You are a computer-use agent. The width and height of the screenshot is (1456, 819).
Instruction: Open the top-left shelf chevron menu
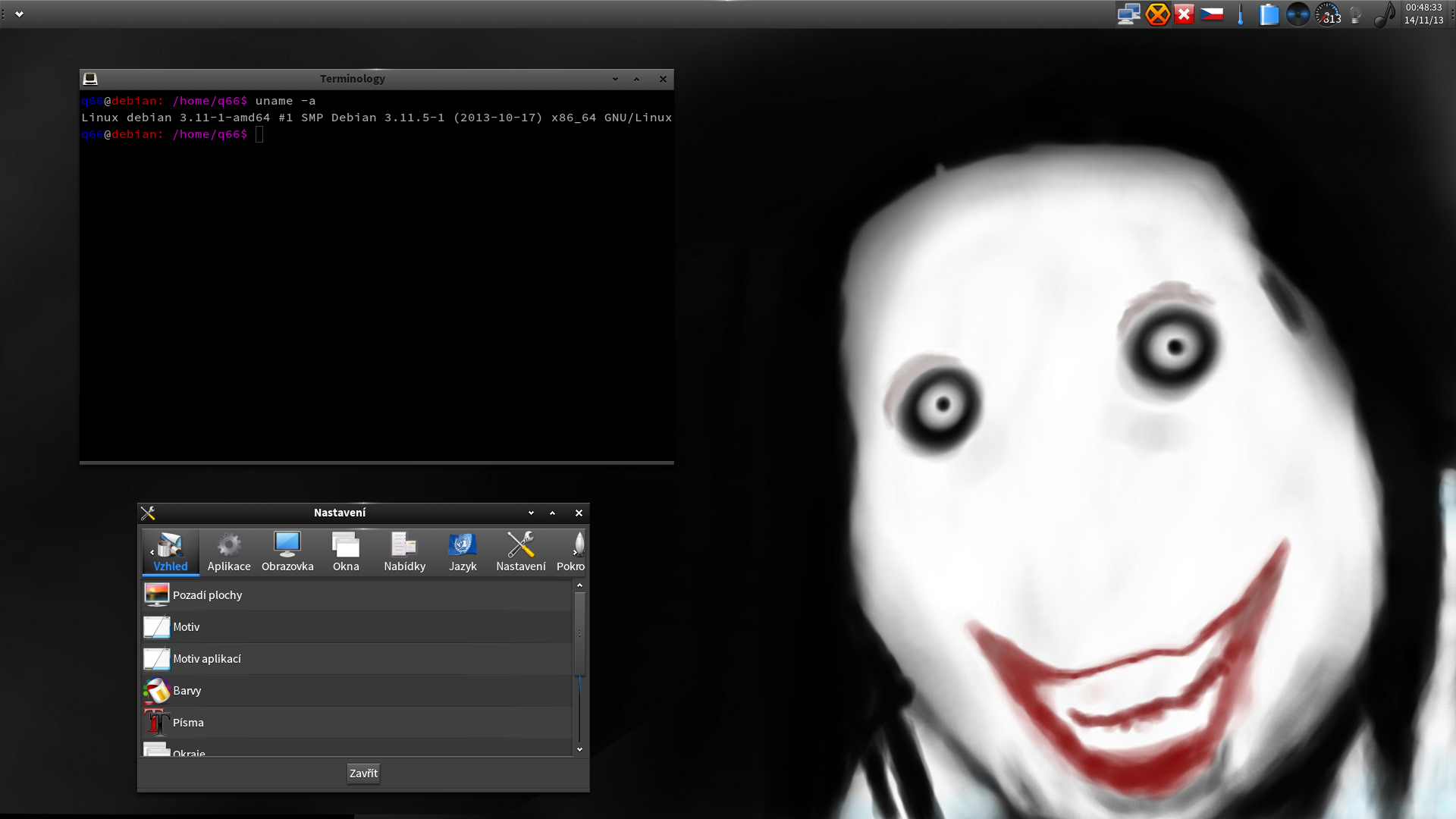click(19, 14)
